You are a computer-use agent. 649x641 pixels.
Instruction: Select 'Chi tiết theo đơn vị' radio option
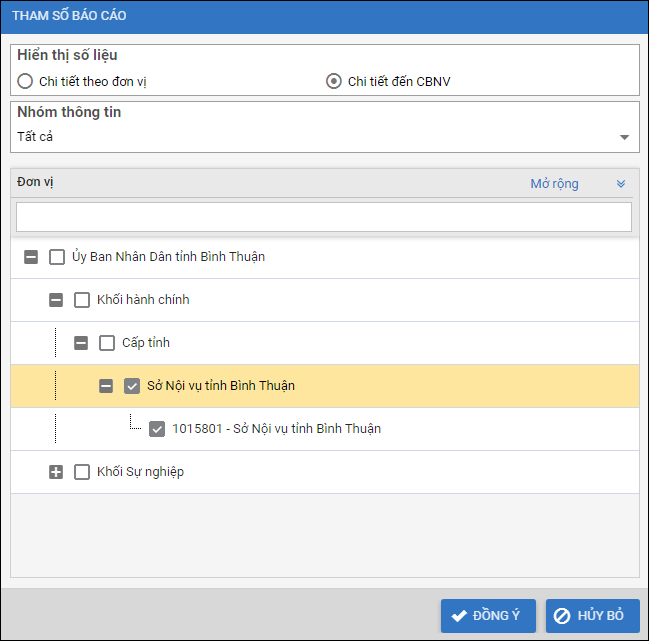tap(25, 81)
